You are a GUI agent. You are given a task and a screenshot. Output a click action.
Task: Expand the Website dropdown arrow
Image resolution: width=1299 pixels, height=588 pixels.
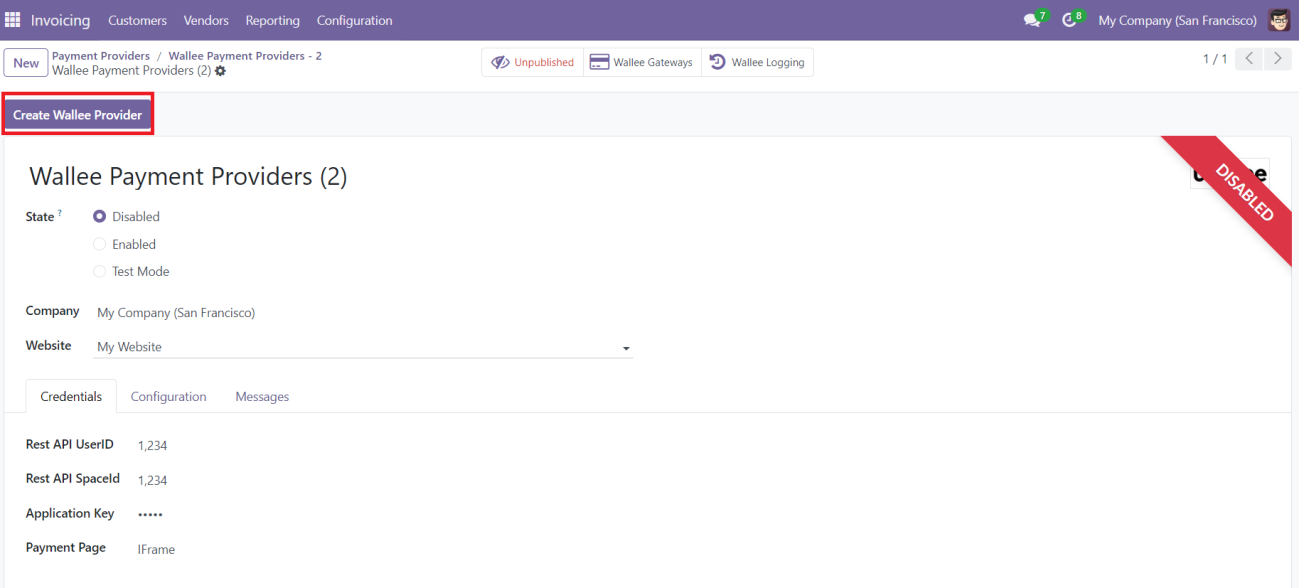(626, 348)
